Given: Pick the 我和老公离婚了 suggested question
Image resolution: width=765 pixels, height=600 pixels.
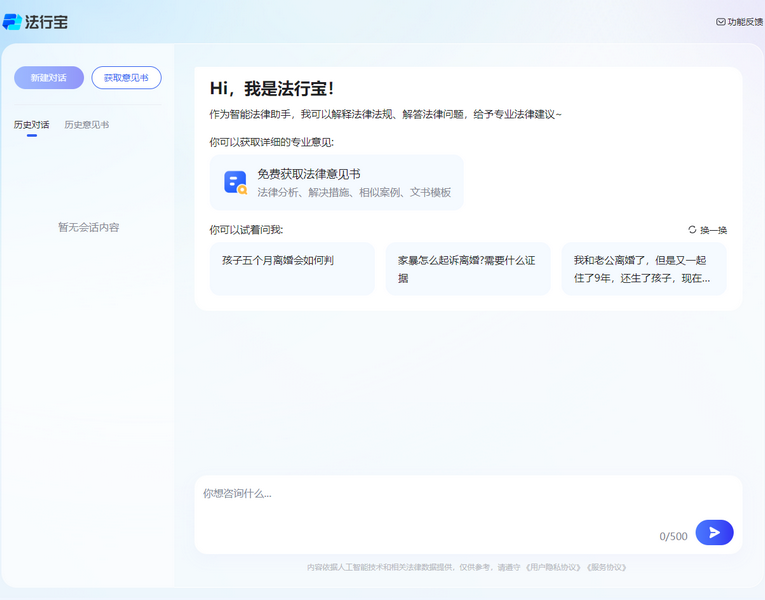Looking at the screenshot, I should click(x=643, y=268).
